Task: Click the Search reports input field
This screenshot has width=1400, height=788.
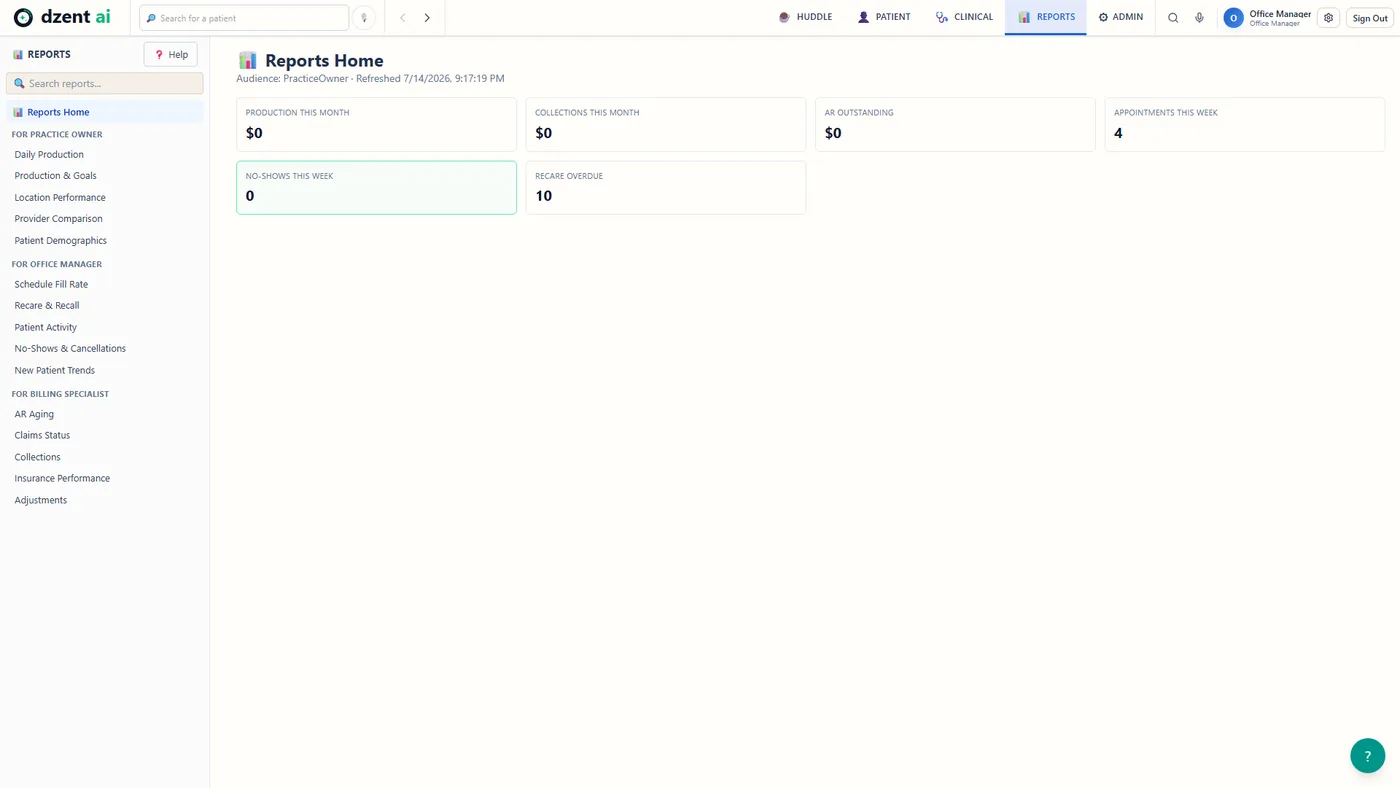Action: click(x=105, y=83)
